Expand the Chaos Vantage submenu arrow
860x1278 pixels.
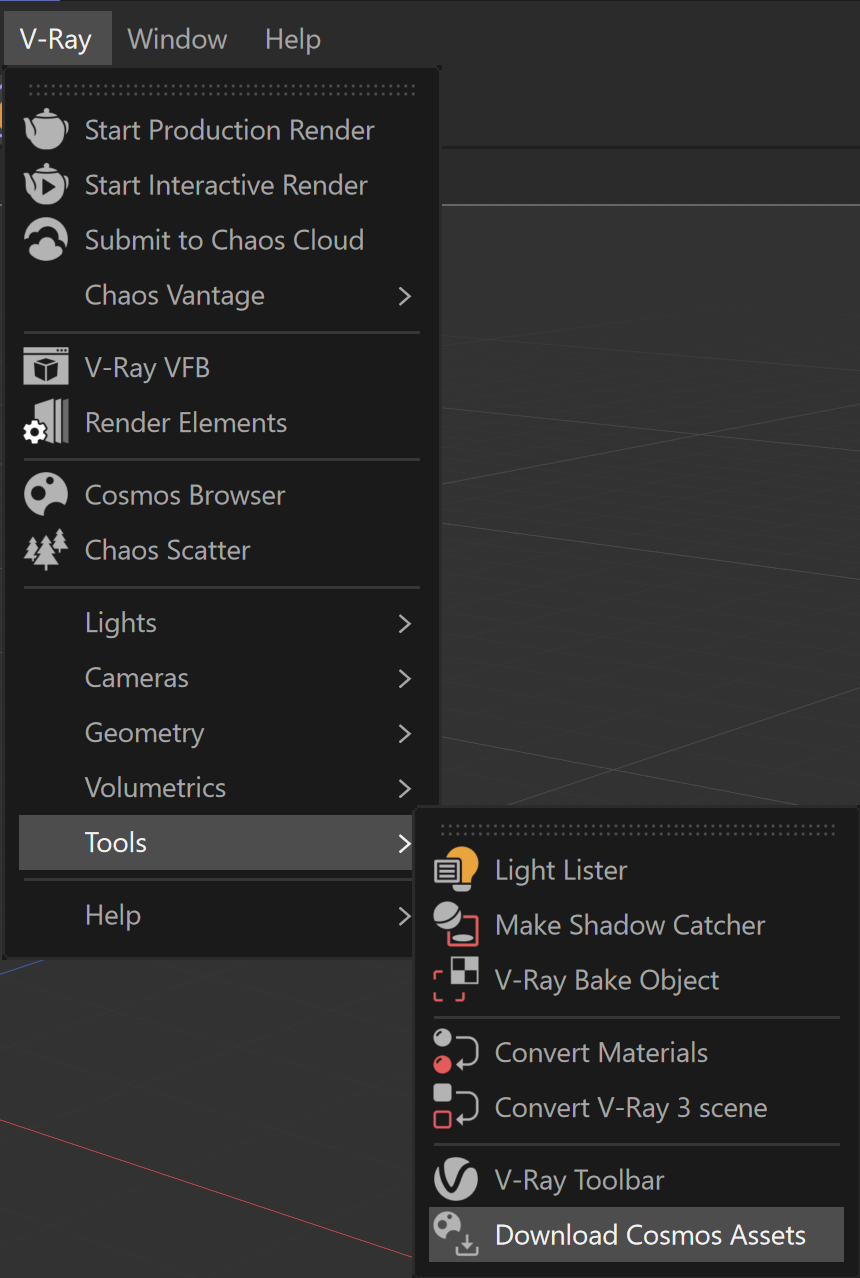[405, 296]
